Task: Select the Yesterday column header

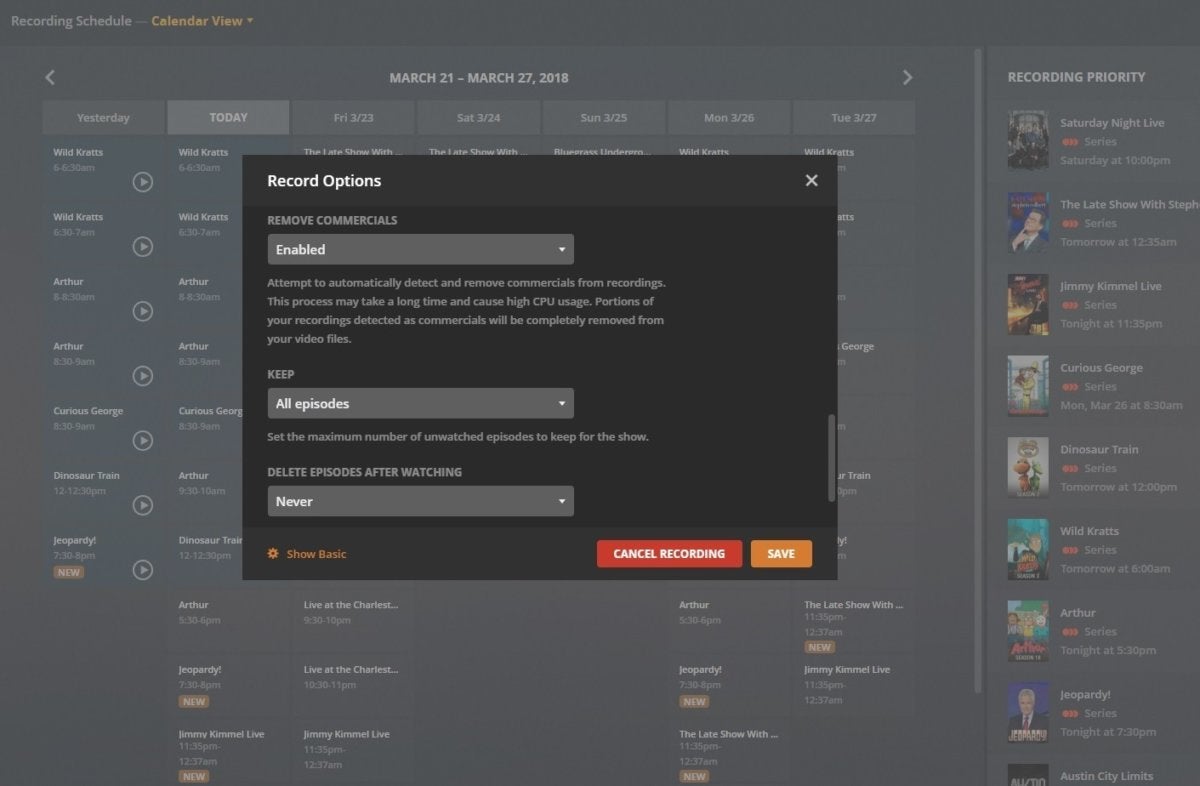Action: pos(103,117)
